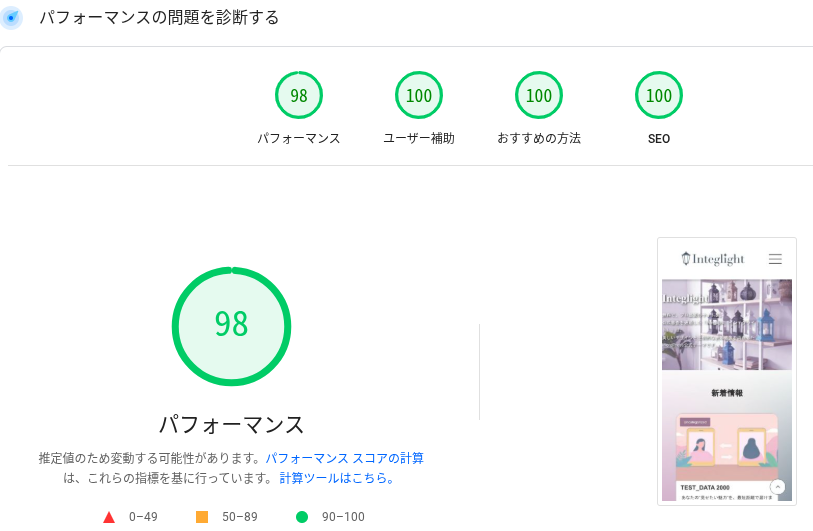The width and height of the screenshot is (813, 531).
Task: Click the パフォーマンス label under top gauge
Action: (x=299, y=139)
